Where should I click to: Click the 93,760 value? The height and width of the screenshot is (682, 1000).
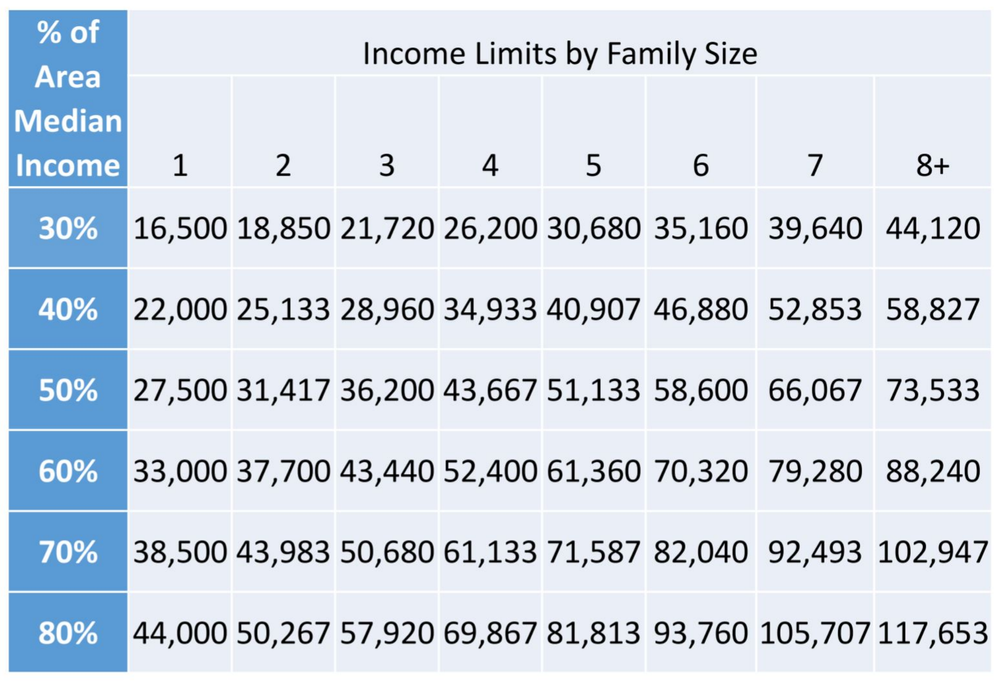pos(700,634)
